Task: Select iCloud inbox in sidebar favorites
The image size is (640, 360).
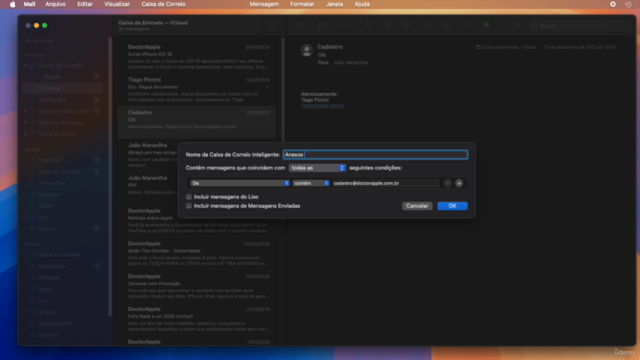Action: click(x=62, y=88)
